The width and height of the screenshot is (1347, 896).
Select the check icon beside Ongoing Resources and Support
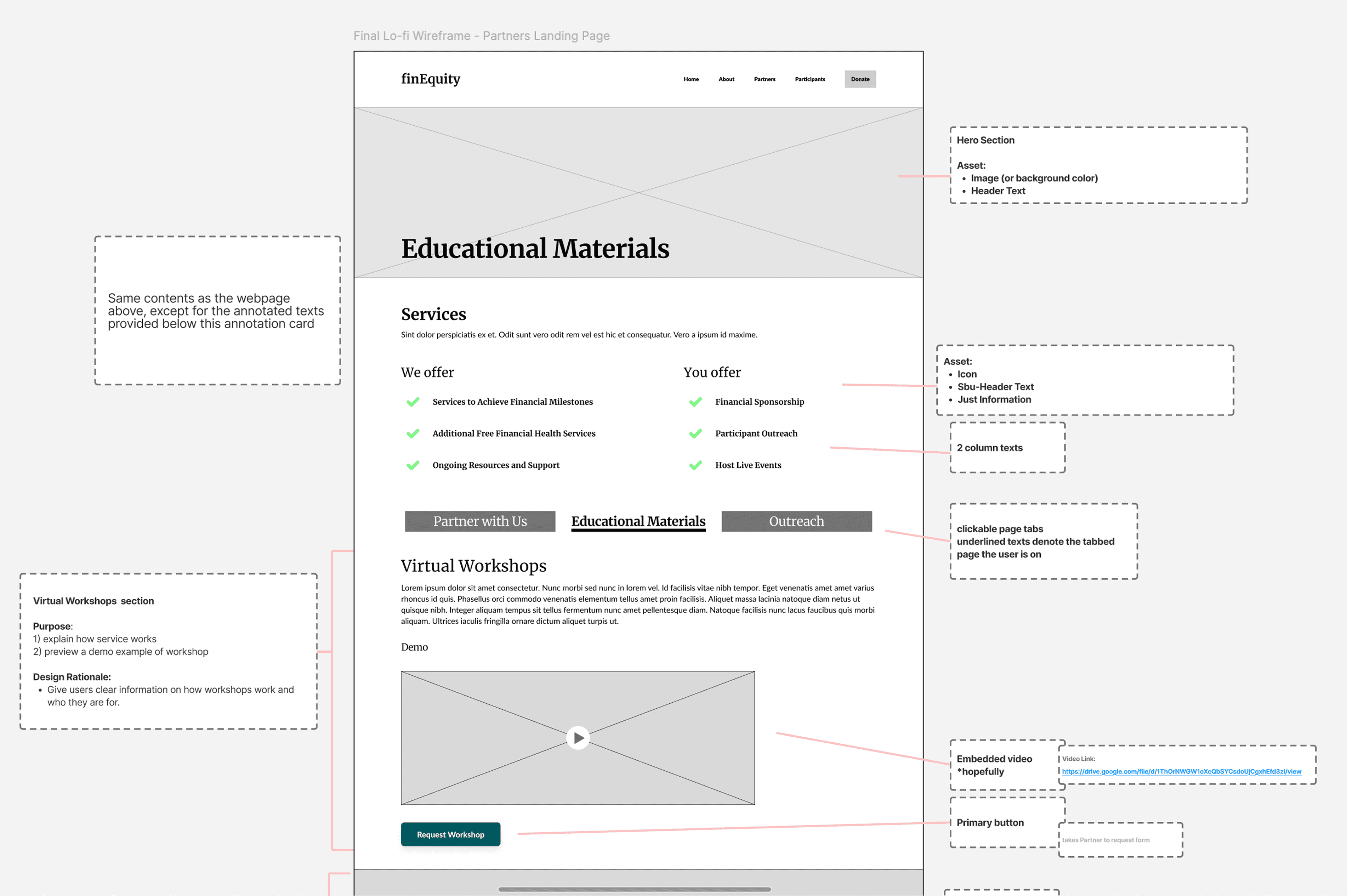pos(413,465)
